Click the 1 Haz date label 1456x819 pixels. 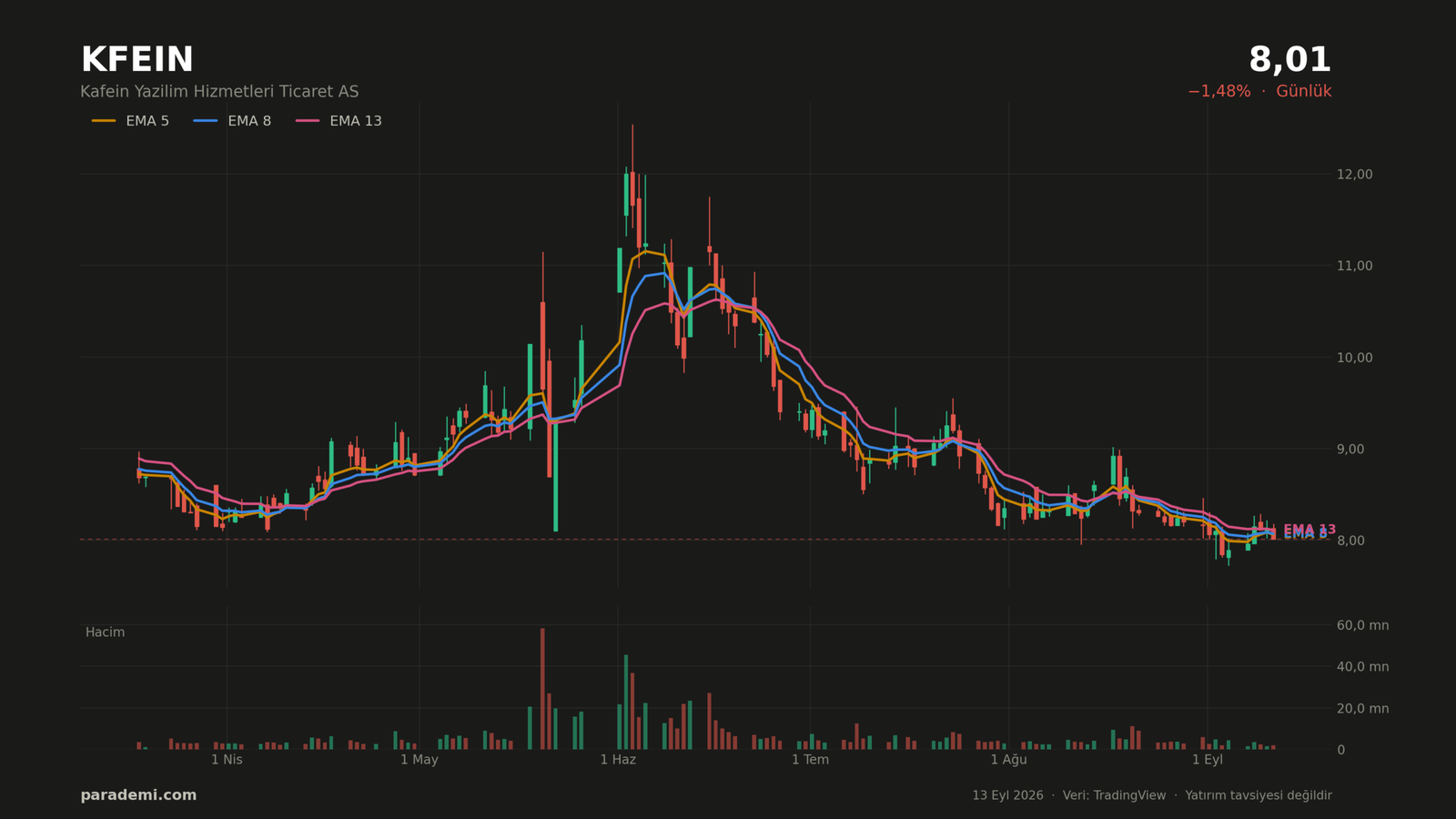coord(618,760)
